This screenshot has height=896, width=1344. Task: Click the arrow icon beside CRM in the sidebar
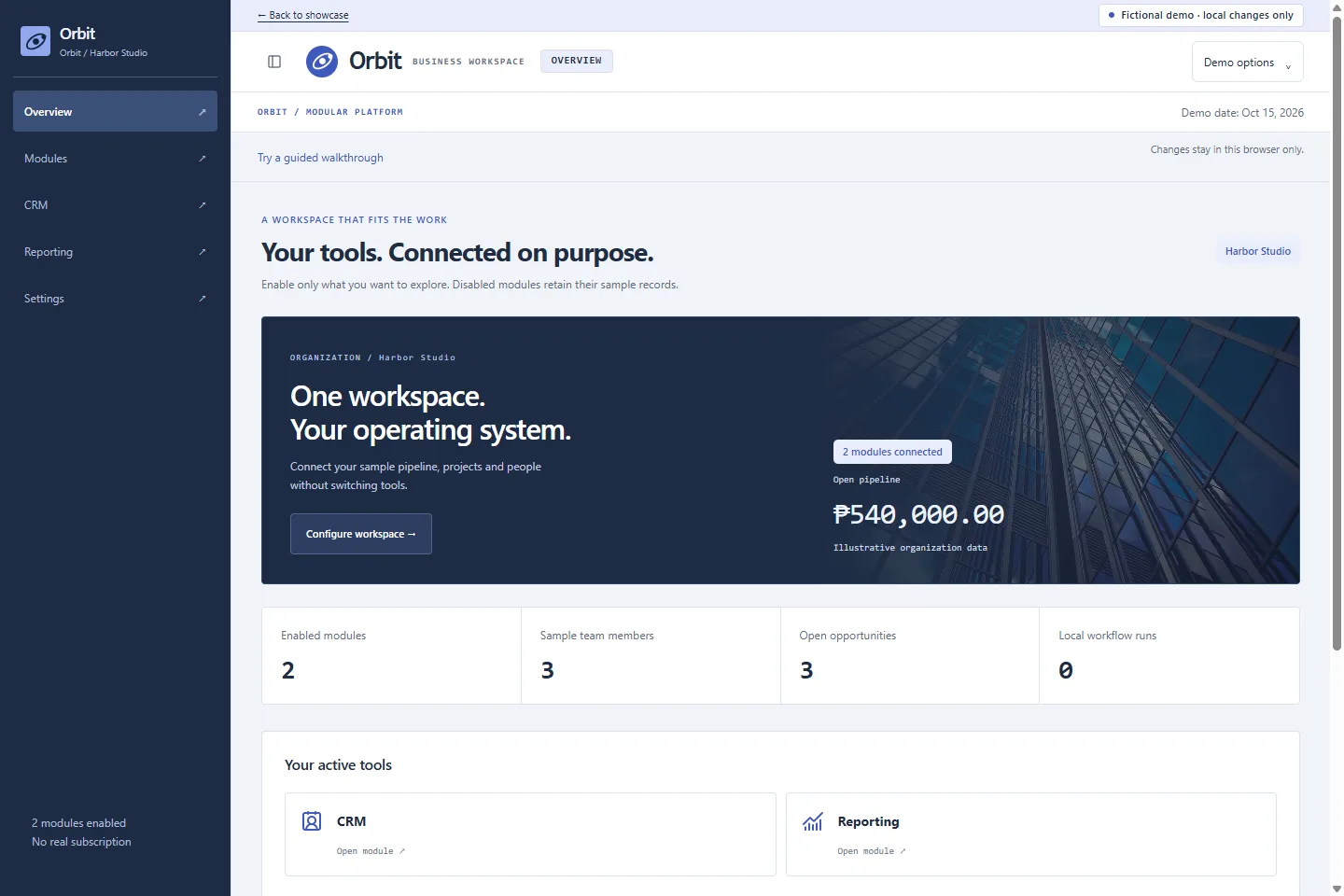(x=203, y=205)
